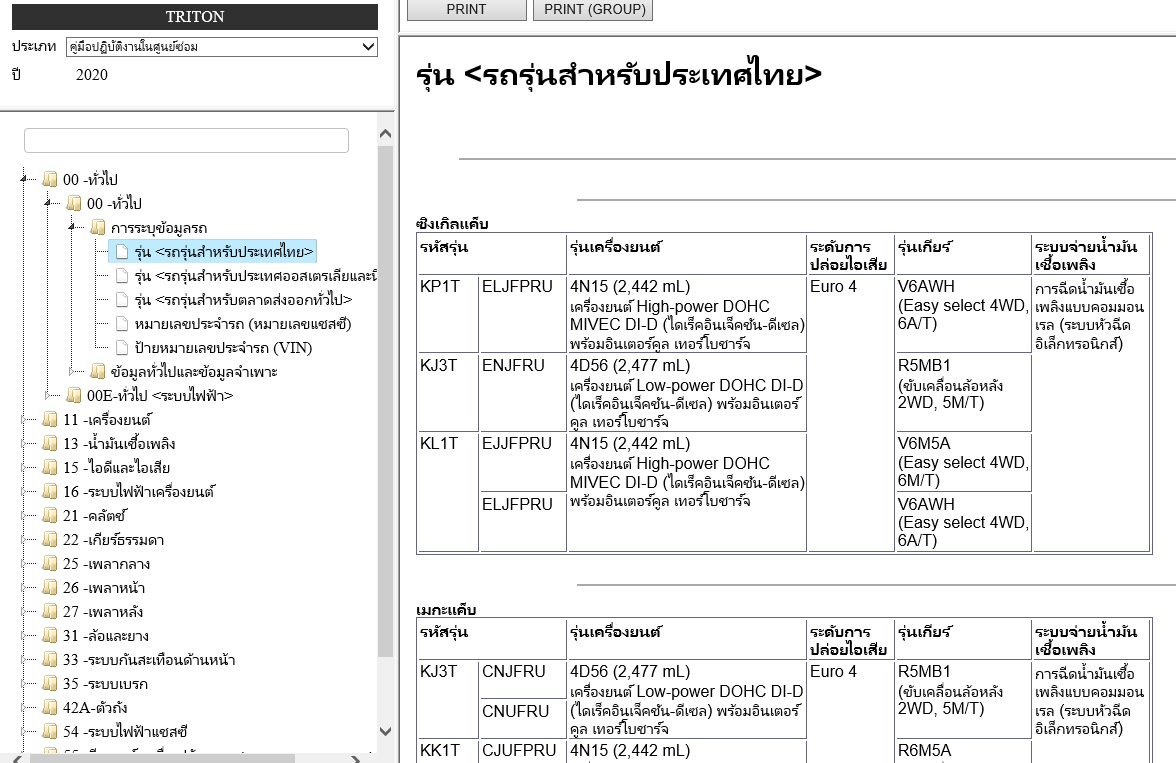Click the TRITON title header
The height and width of the screenshot is (763, 1176).
coord(195,17)
